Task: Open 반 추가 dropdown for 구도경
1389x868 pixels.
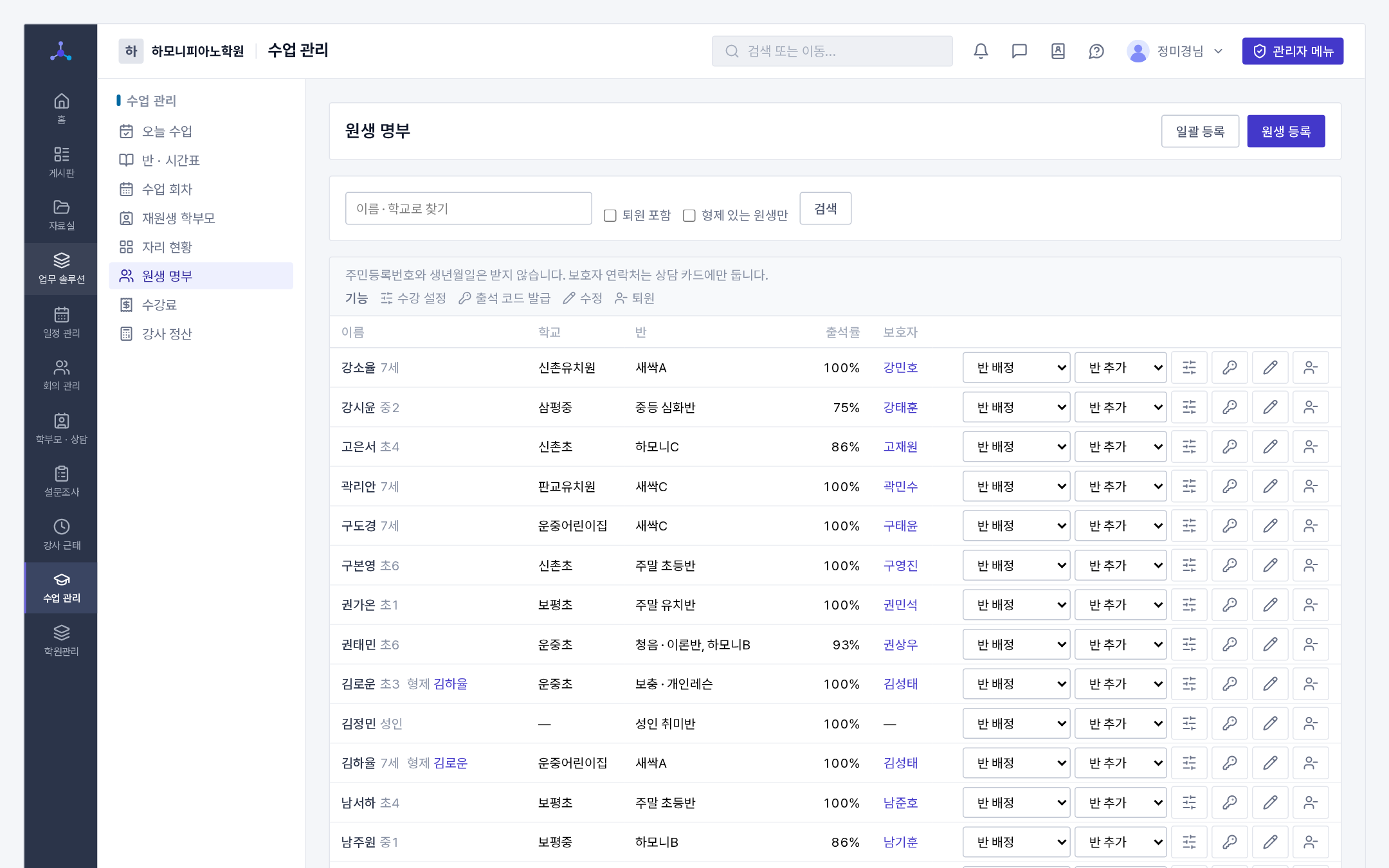Action: pos(1120,526)
